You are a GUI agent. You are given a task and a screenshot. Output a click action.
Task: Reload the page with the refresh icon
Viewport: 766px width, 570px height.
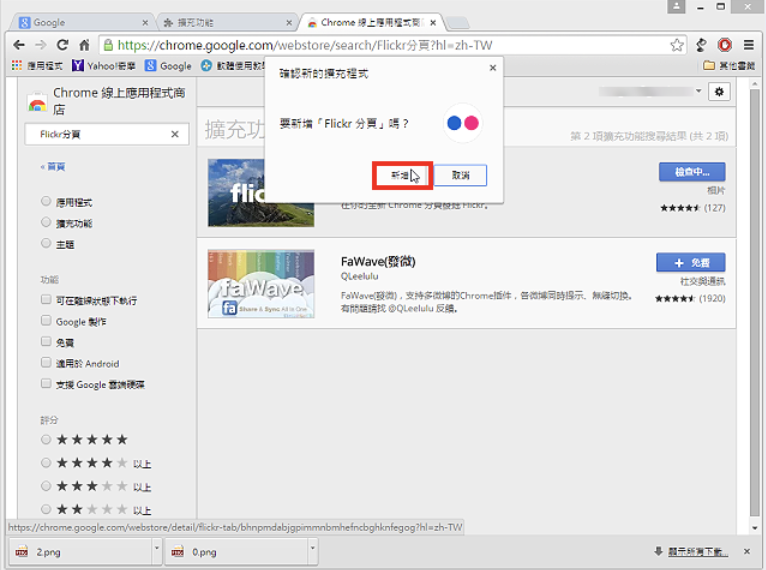click(63, 45)
